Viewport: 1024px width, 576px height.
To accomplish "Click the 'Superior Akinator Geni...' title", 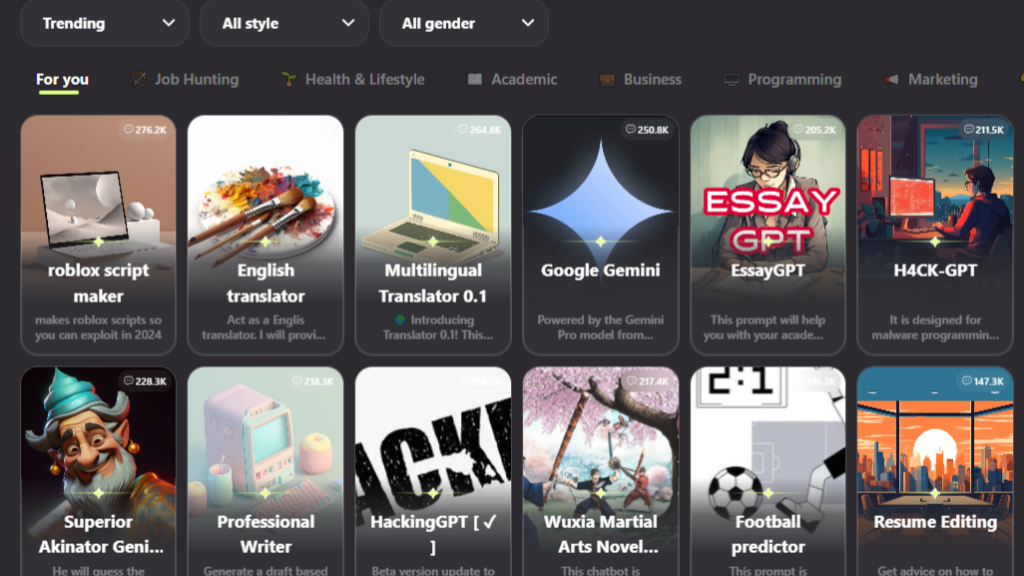I will (100, 534).
